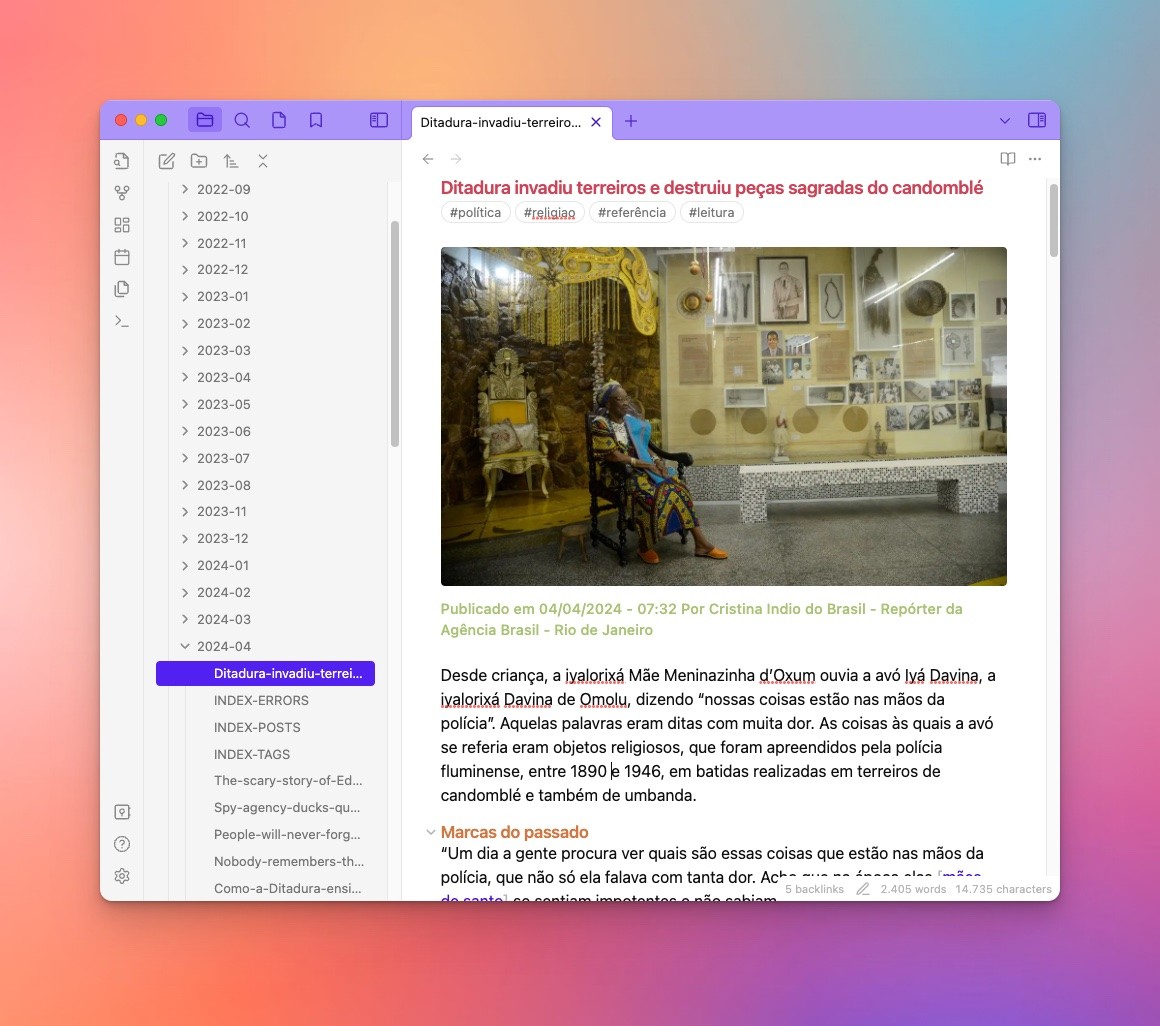Collapse the 2024-04 folder

(x=185, y=646)
